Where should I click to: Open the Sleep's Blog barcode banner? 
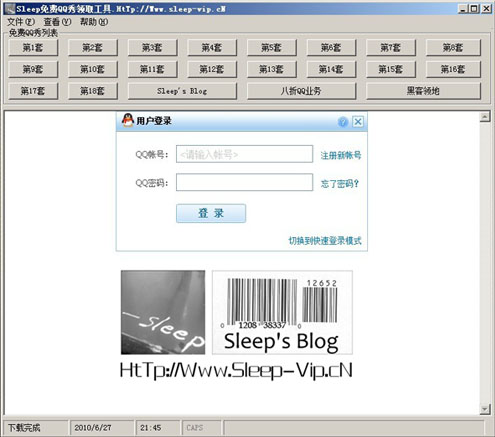coord(282,312)
